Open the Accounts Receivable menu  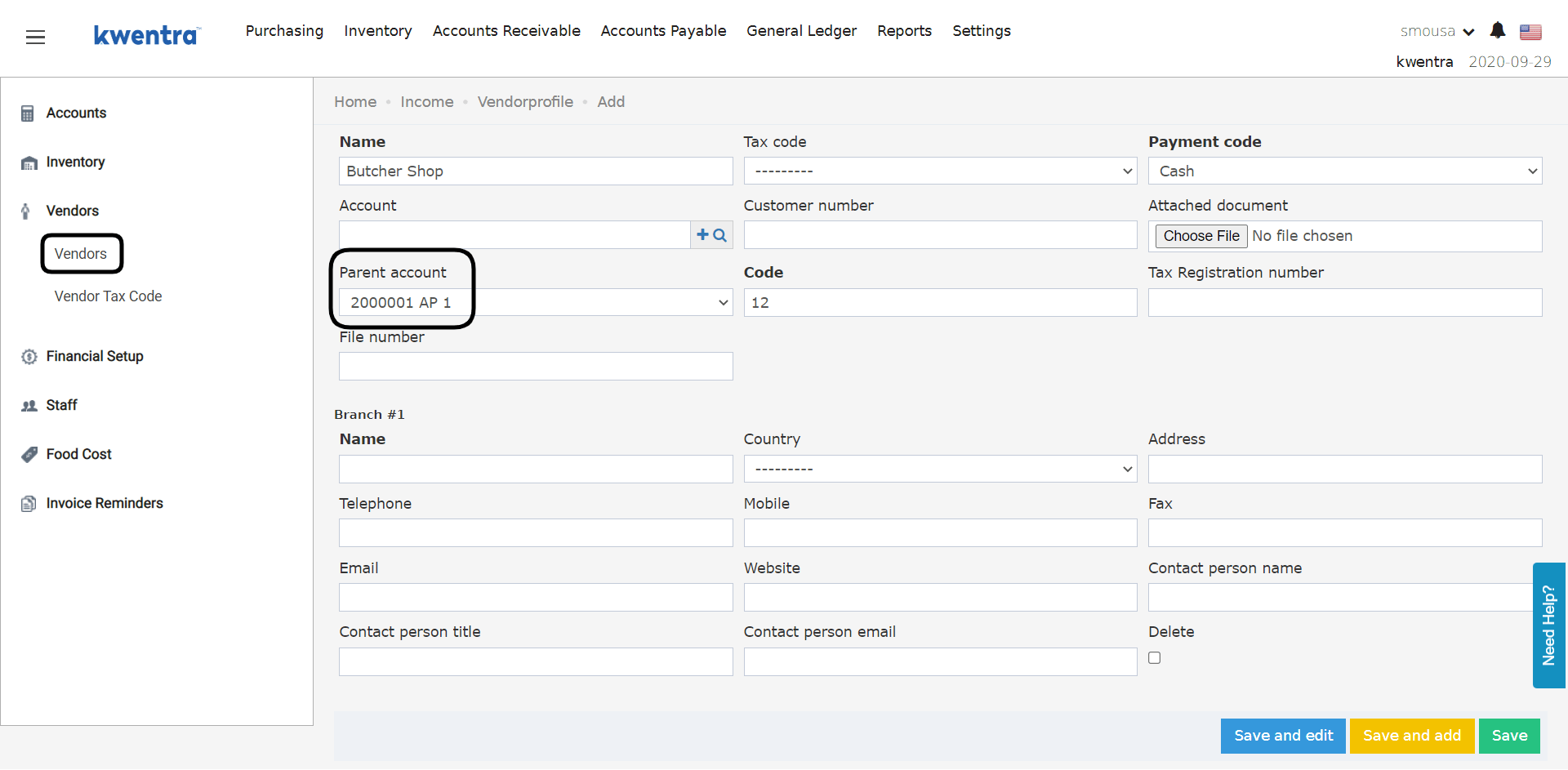[506, 31]
